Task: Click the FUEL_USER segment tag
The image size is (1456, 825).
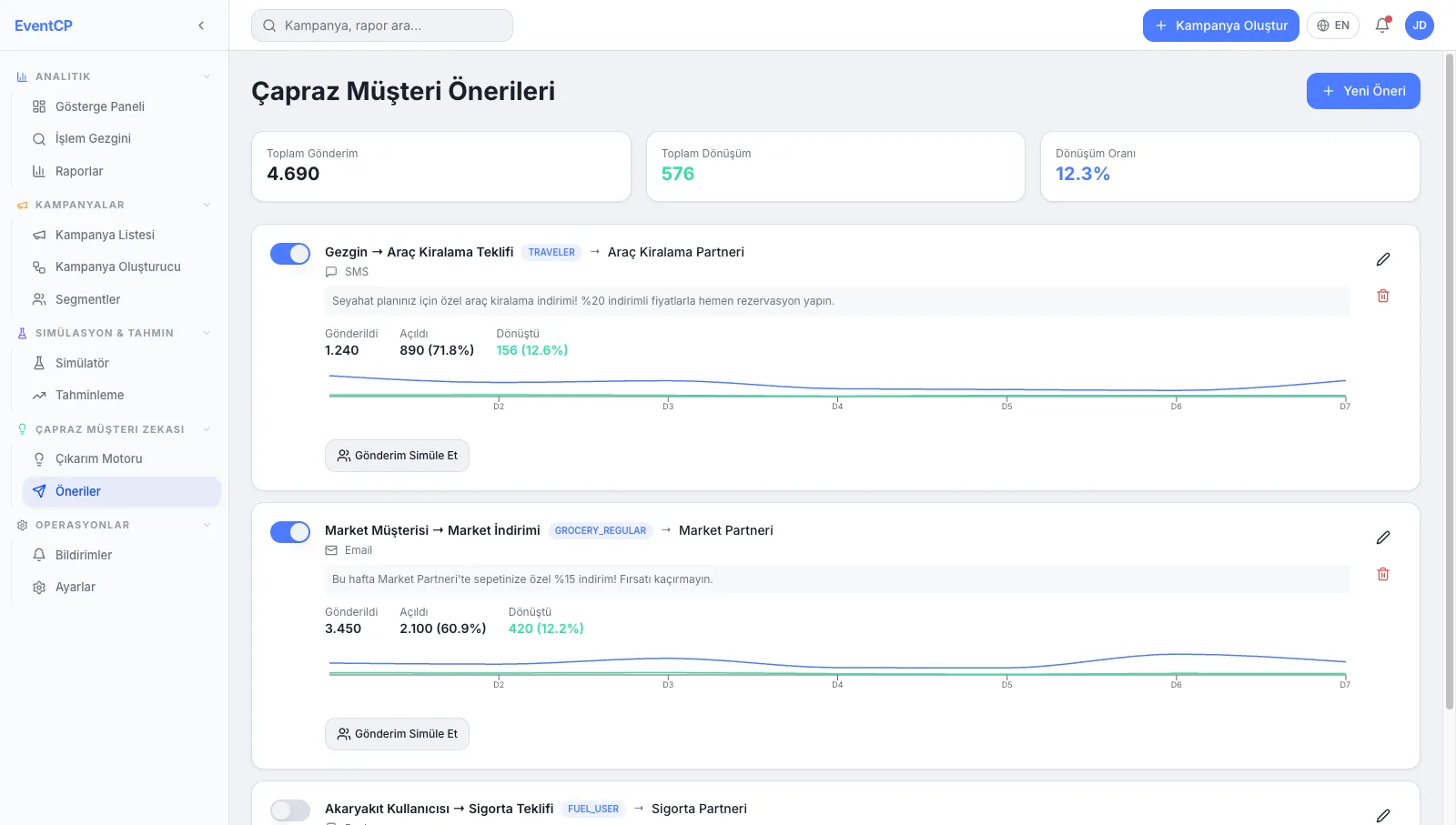Action: [593, 809]
